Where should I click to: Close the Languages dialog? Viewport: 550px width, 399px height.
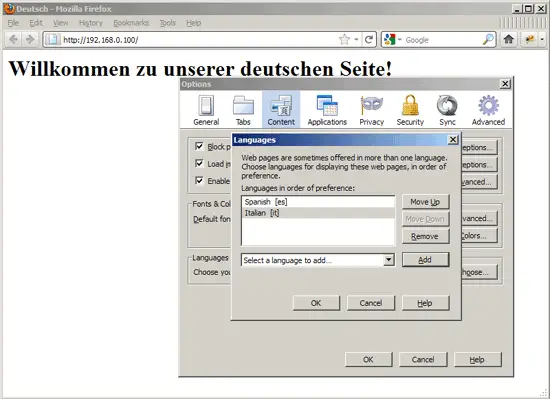click(453, 140)
